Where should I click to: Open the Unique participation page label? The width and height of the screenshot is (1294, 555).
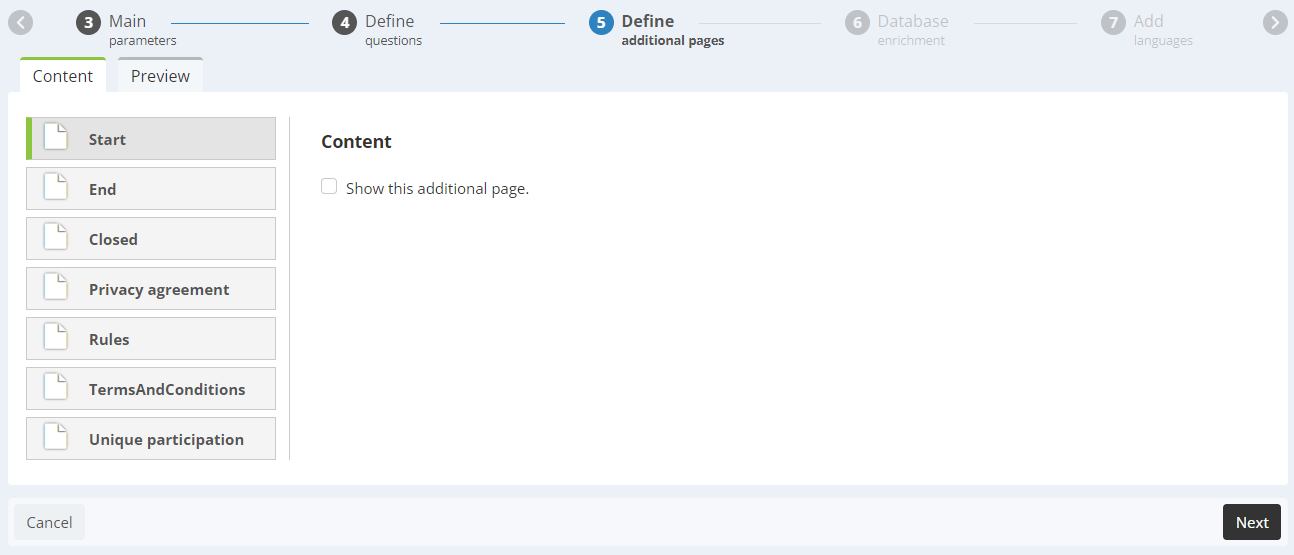click(x=166, y=439)
